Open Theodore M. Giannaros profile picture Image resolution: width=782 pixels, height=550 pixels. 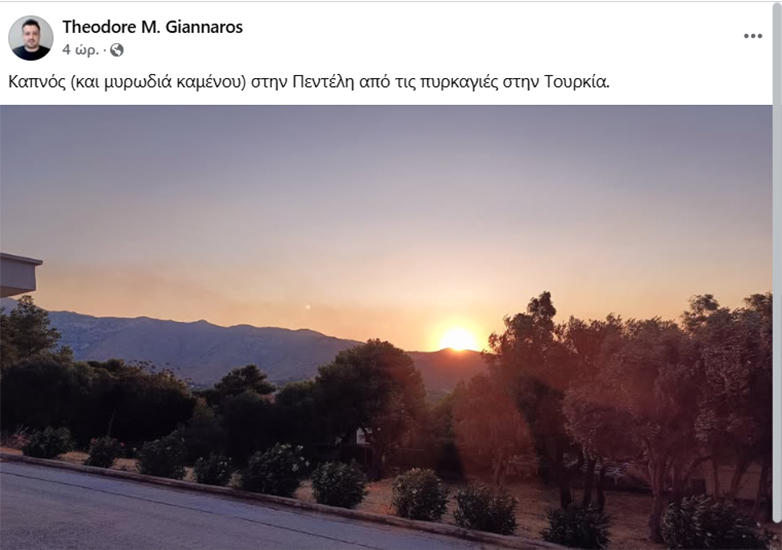click(30, 38)
